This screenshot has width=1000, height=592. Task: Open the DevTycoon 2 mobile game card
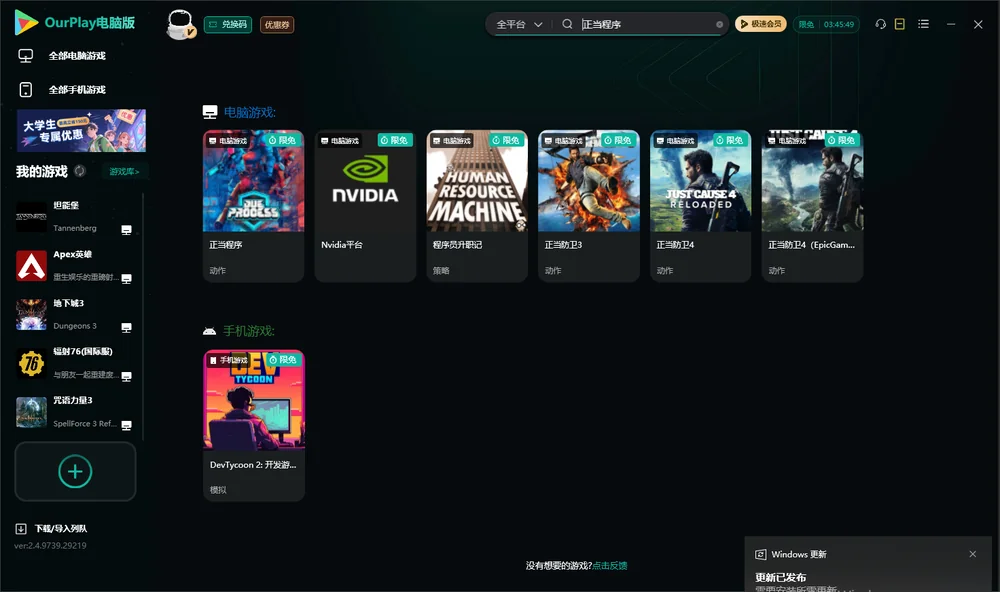(254, 425)
